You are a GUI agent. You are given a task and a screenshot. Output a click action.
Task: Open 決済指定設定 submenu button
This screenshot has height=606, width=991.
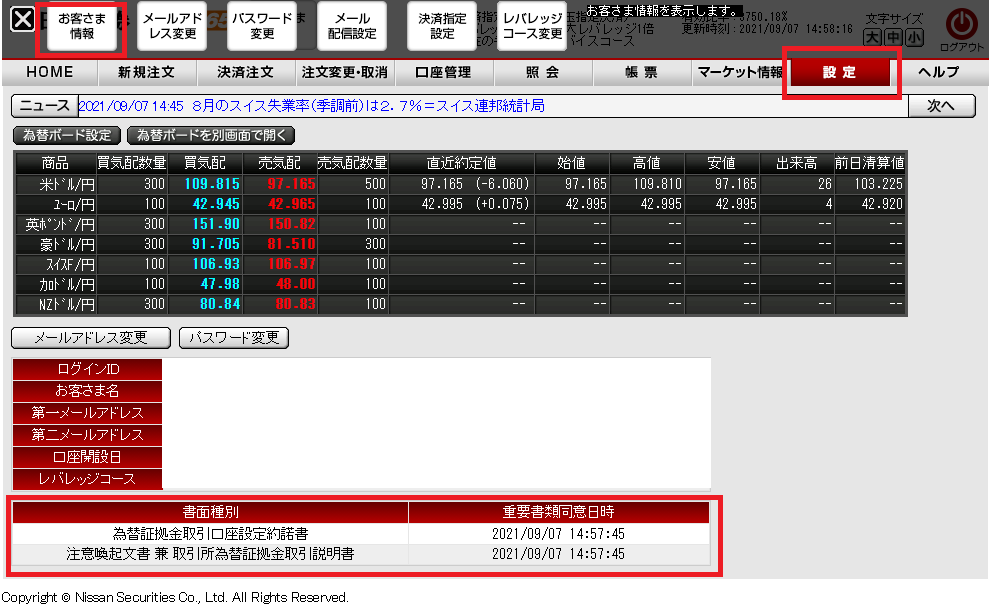pyautogui.click(x=442, y=26)
